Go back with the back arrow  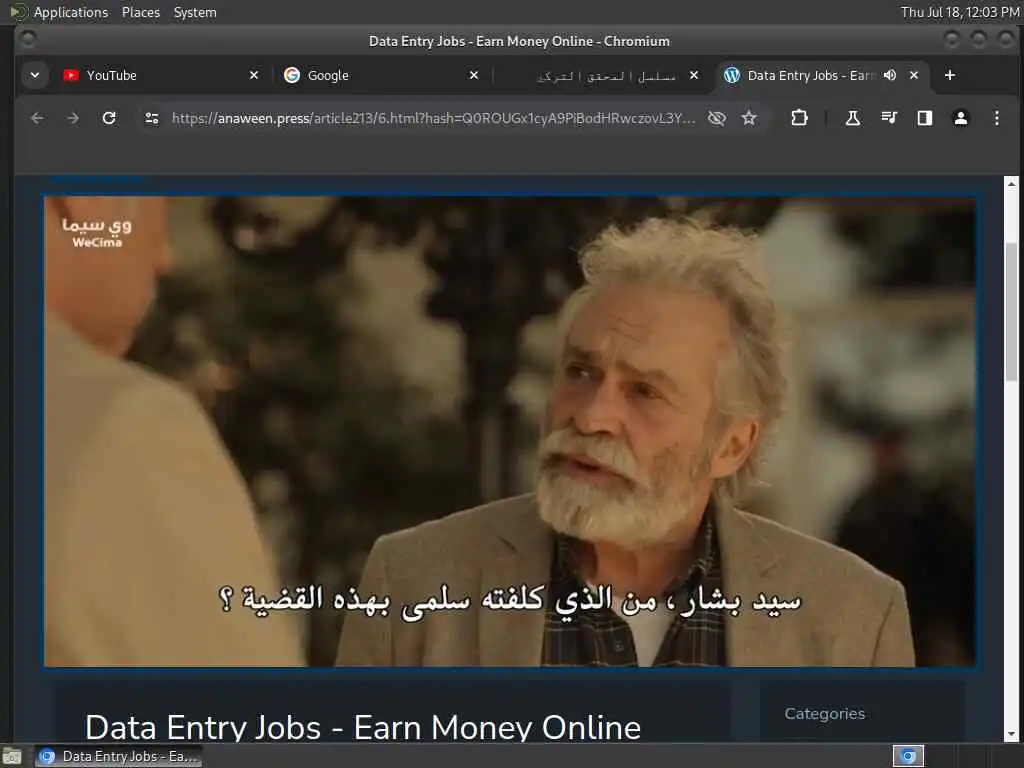[37, 118]
